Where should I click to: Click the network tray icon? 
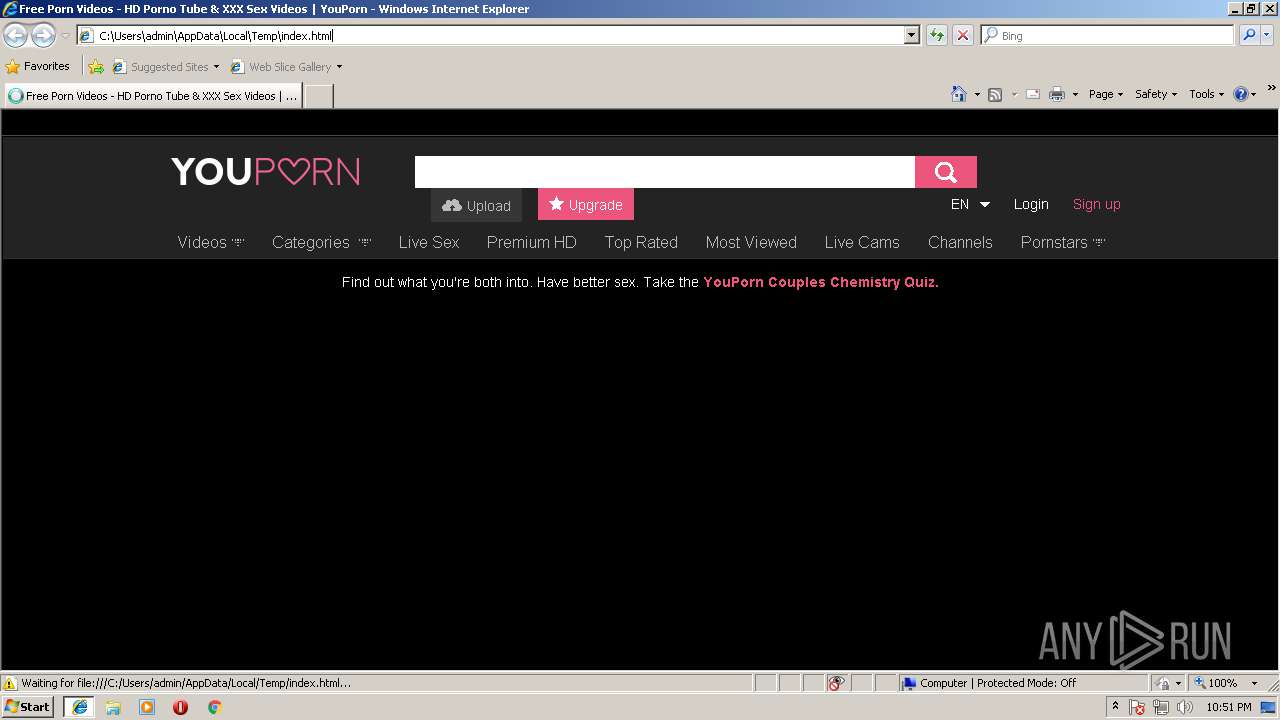pos(1161,707)
